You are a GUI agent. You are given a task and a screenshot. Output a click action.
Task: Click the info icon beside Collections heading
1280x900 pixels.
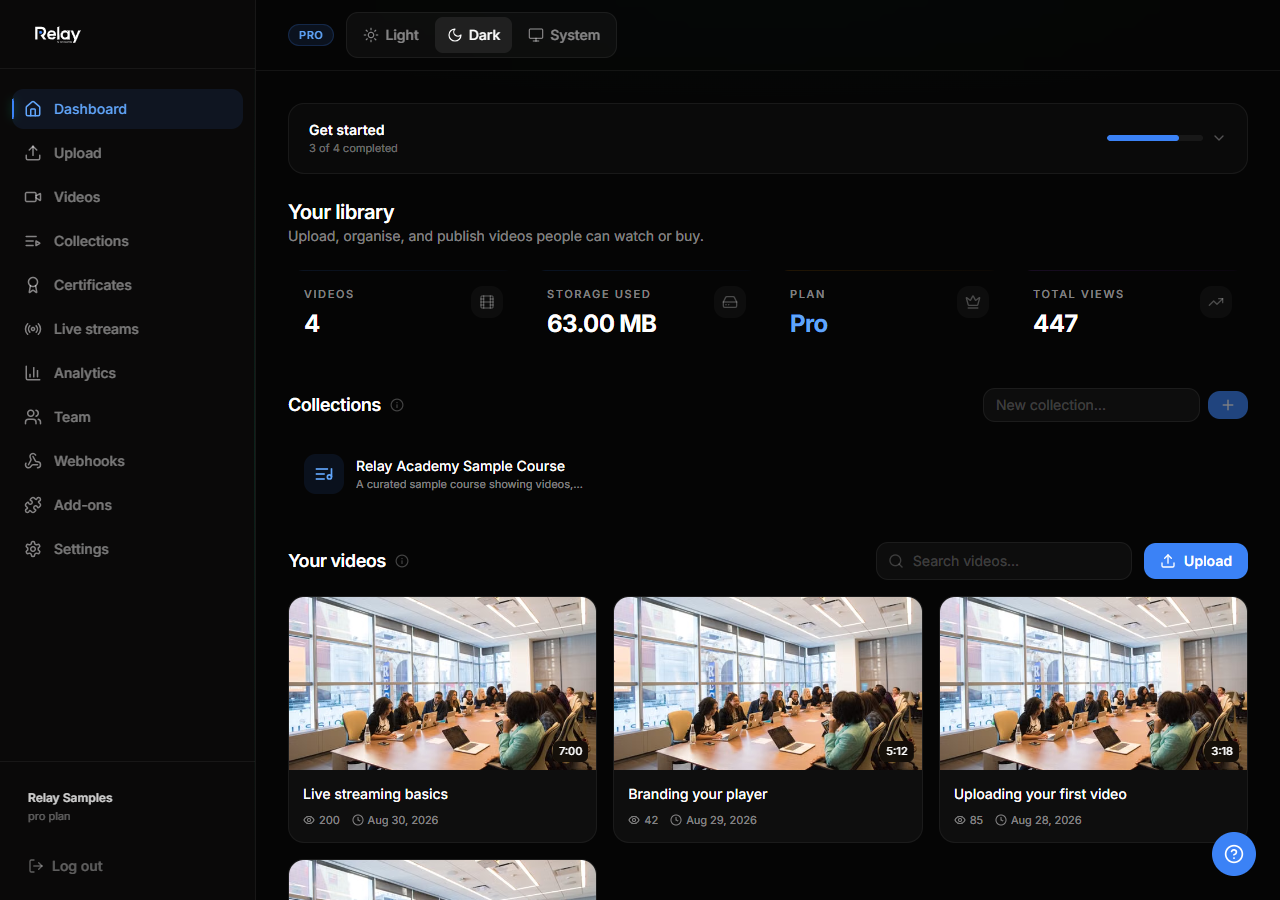coord(397,405)
